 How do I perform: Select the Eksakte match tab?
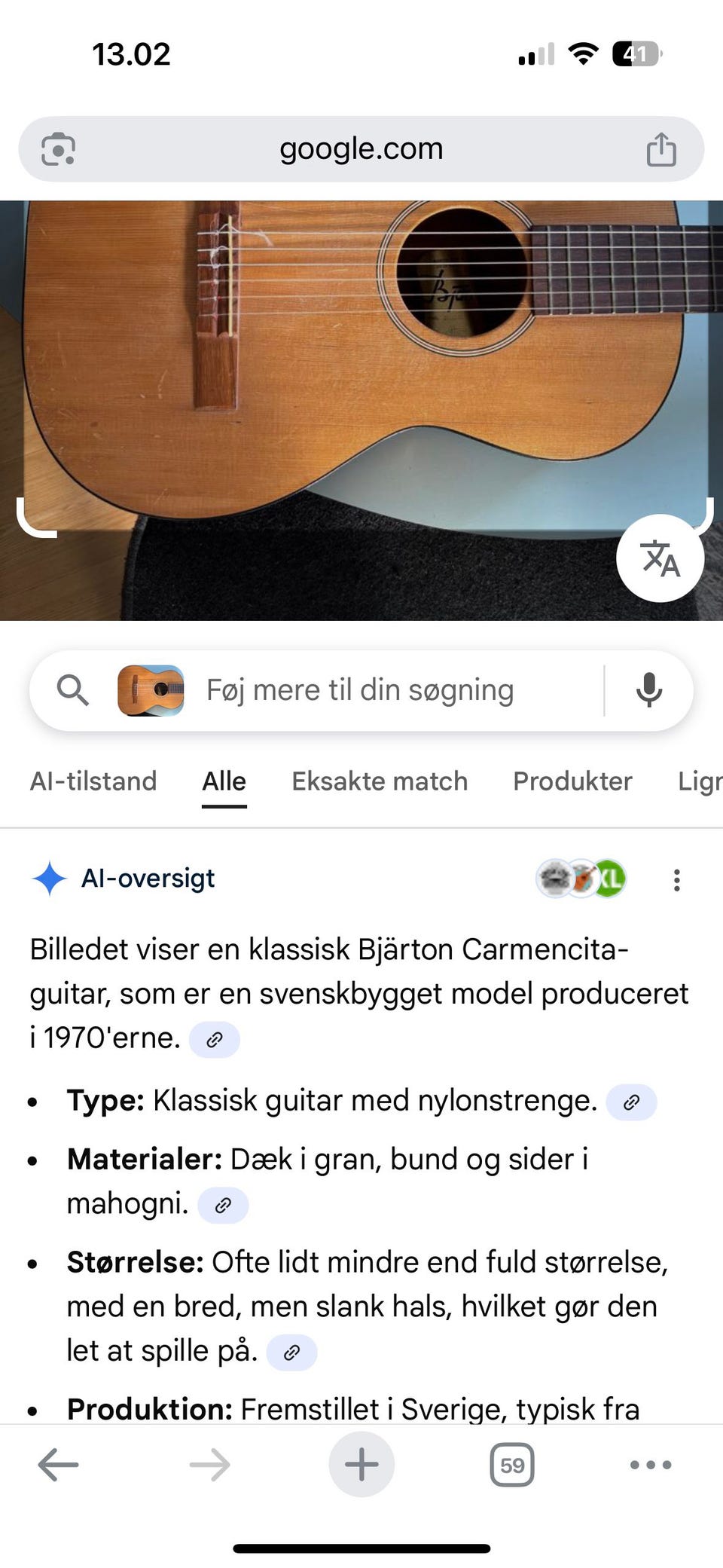[x=380, y=781]
